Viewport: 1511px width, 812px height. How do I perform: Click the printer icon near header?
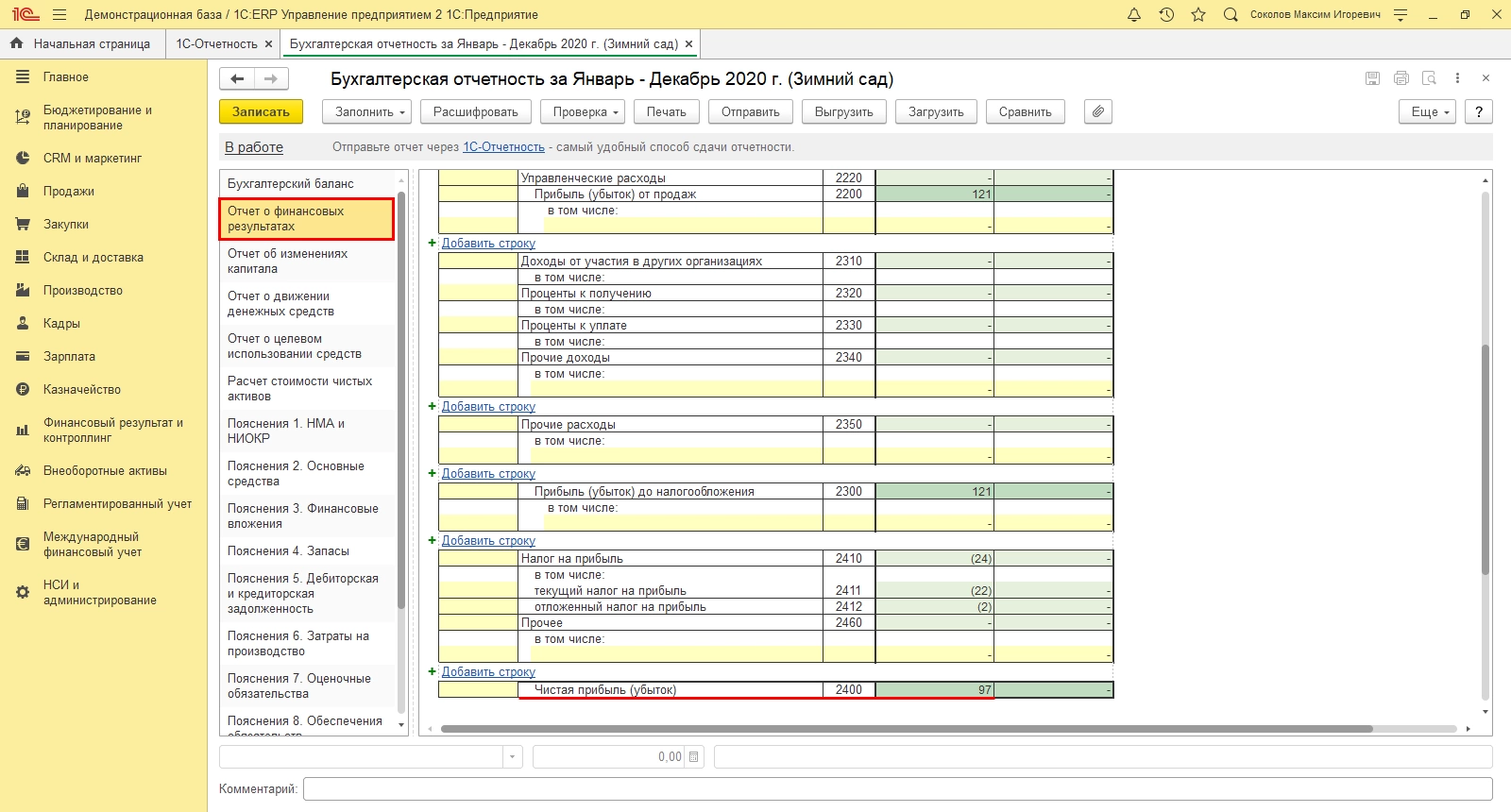(1401, 78)
